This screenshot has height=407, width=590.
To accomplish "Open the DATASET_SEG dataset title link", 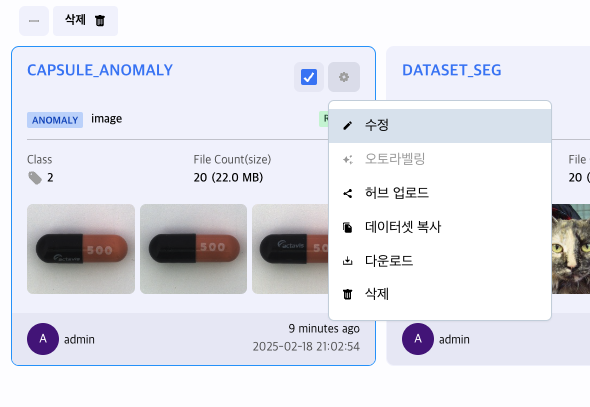I will coord(452,70).
